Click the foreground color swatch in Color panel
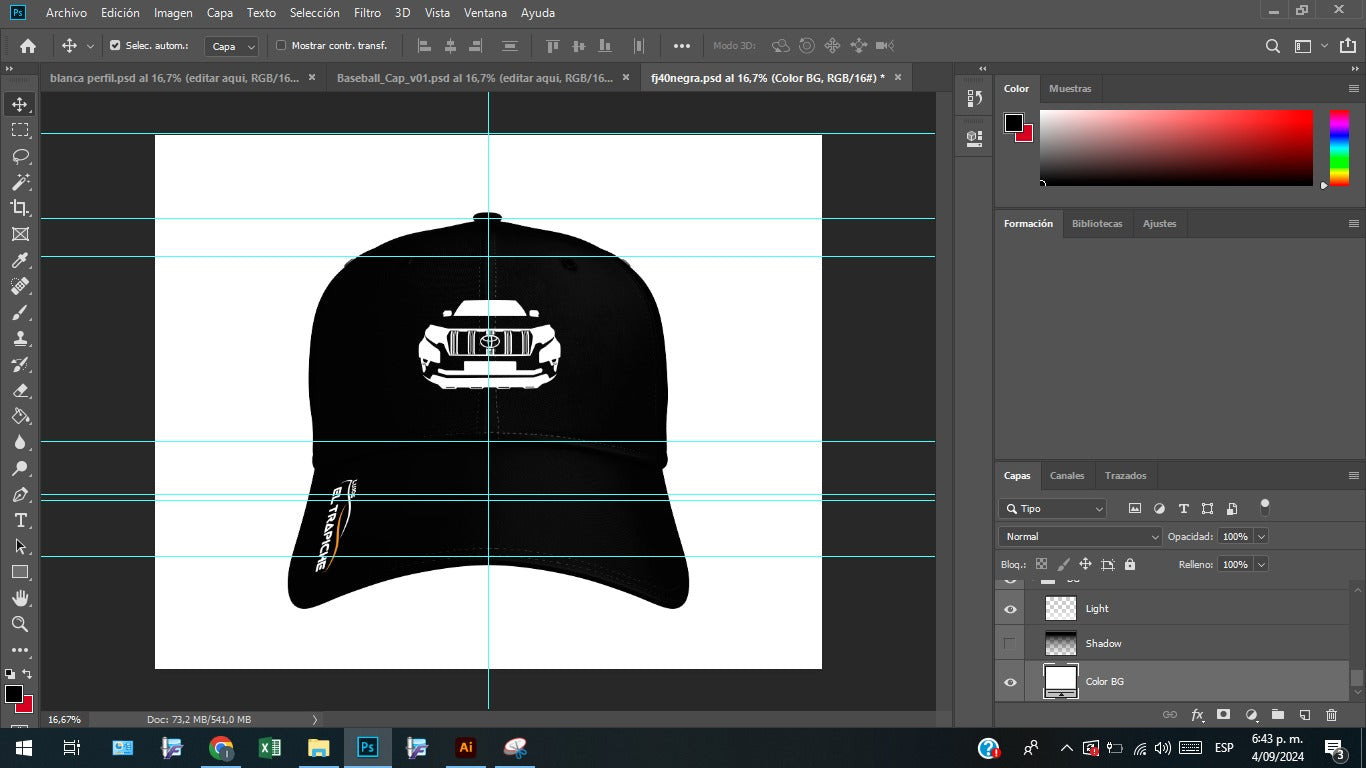 coord(1014,123)
